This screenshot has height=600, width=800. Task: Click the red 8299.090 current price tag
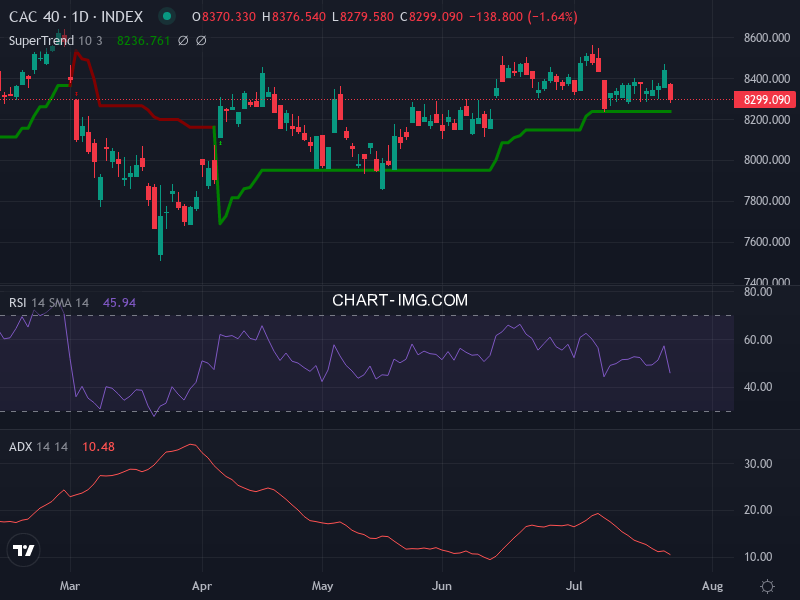tap(765, 99)
